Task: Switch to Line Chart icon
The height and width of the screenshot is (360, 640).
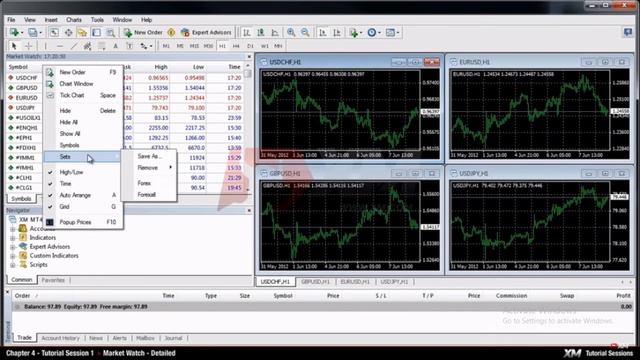Action: click(x=275, y=32)
